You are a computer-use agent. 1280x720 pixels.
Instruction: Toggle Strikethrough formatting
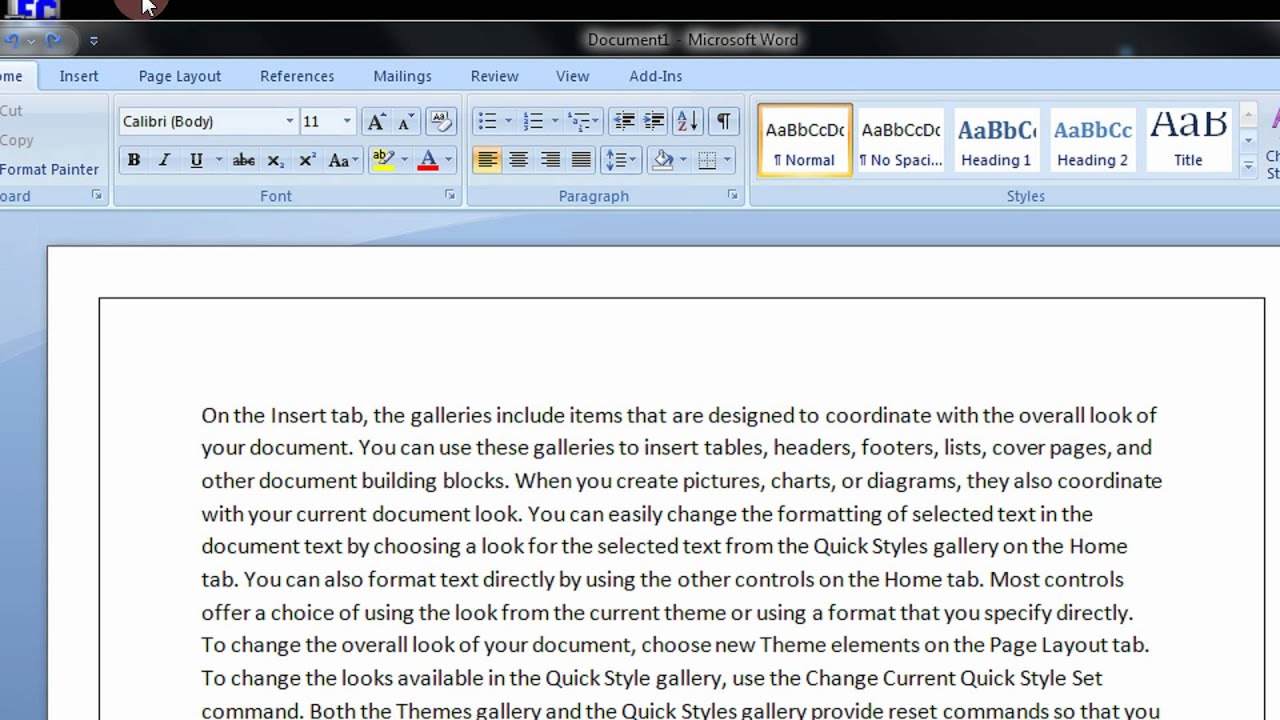coord(243,160)
